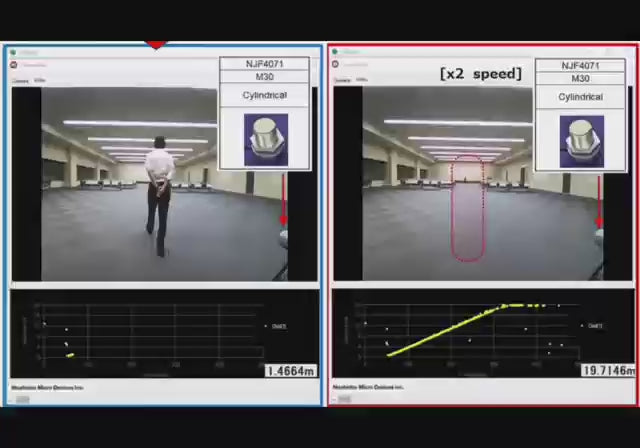Click the Nisshinbo Micro Devices label in right window
The height and width of the screenshot is (448, 640).
pyautogui.click(x=368, y=387)
